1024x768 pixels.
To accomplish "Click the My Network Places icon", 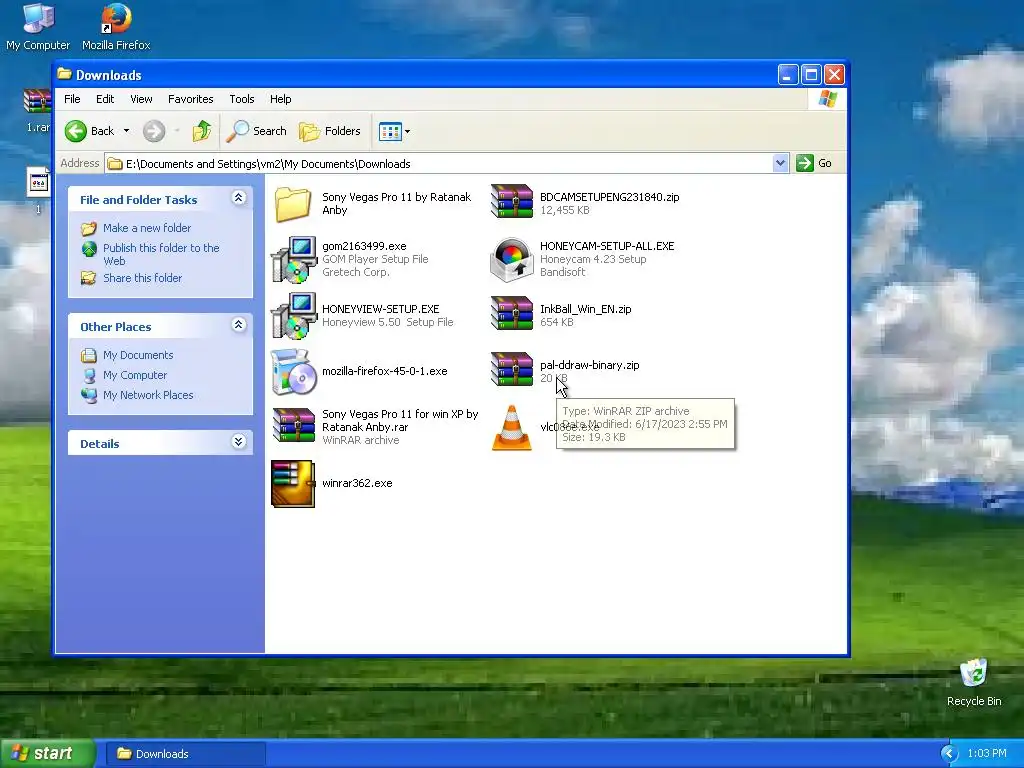I will tap(89, 395).
